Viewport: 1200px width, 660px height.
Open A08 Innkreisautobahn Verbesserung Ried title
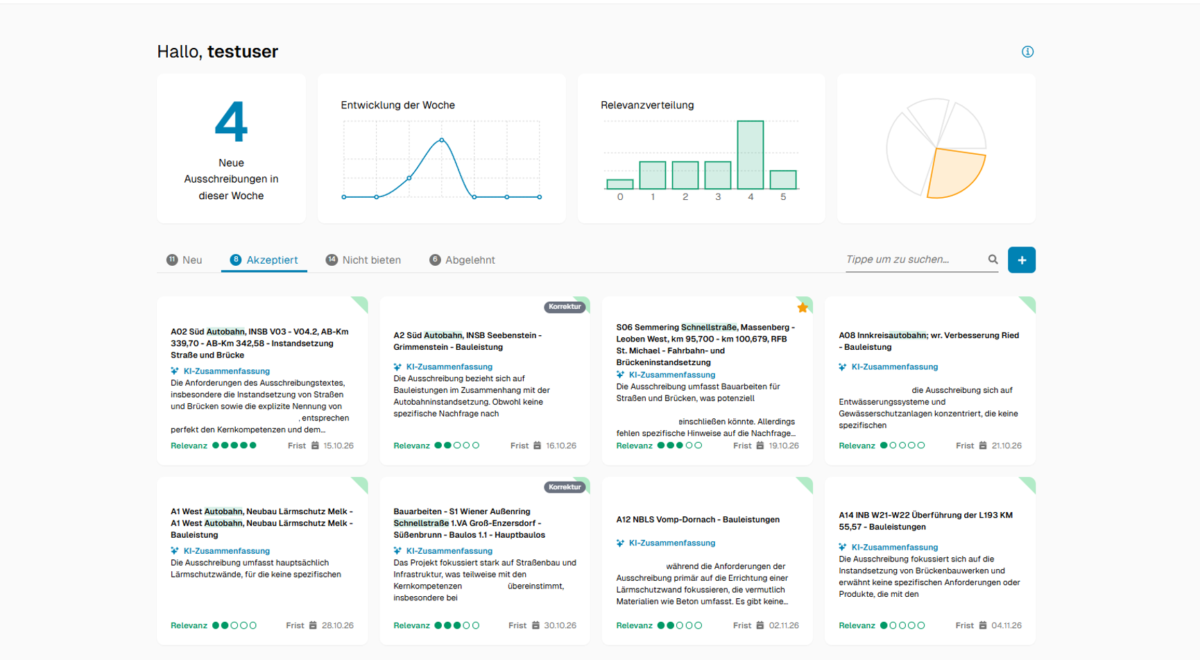[x=929, y=341]
